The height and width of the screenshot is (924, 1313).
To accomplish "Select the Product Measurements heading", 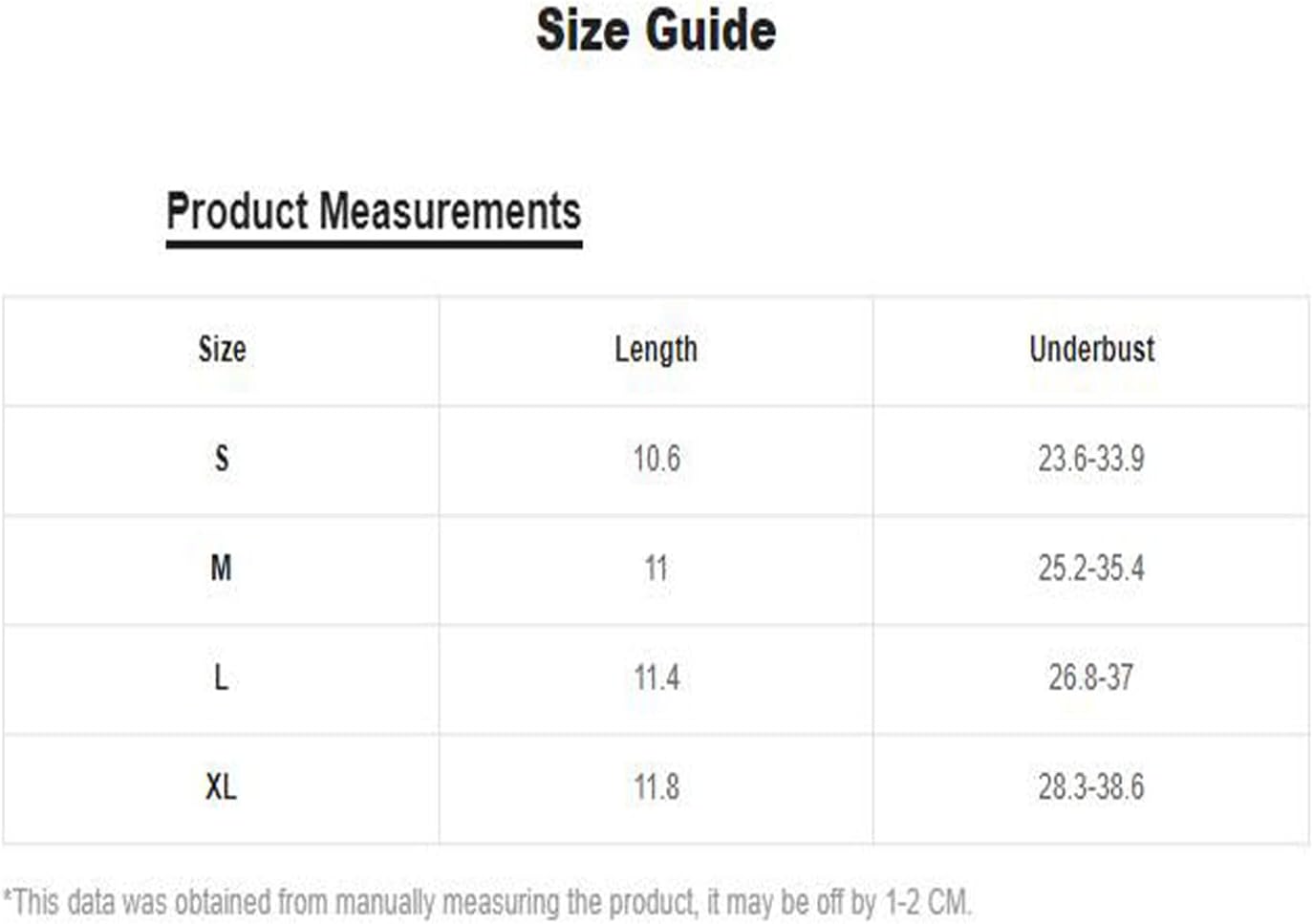I will (x=374, y=211).
